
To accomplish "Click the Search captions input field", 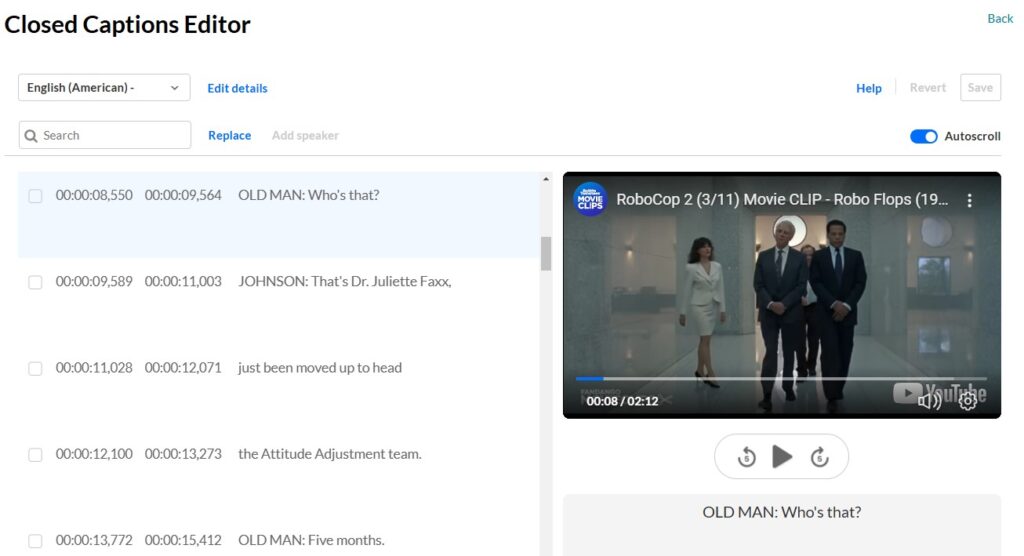I will pyautogui.click(x=104, y=135).
